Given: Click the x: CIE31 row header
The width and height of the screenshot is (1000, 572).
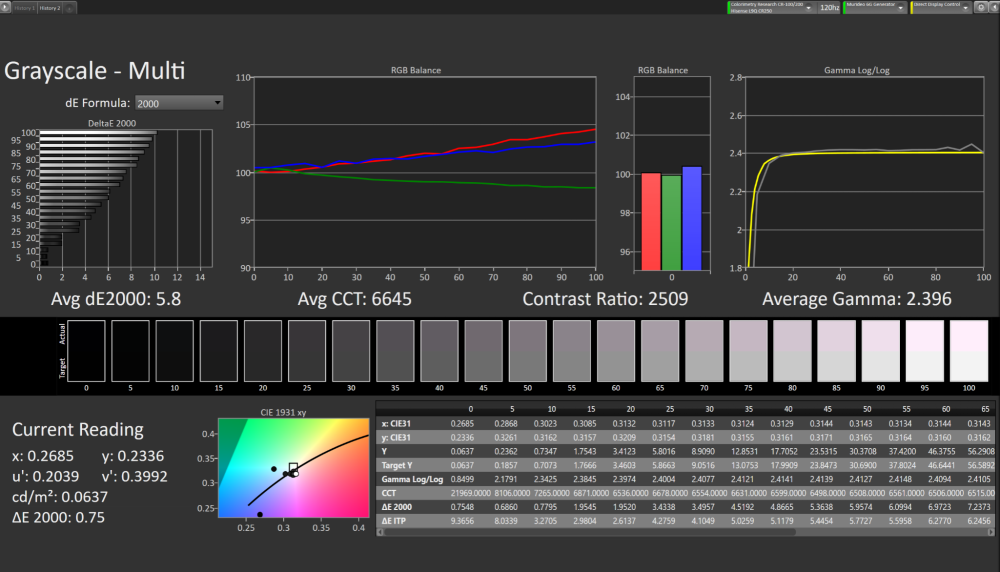Looking at the screenshot, I should (x=397, y=423).
